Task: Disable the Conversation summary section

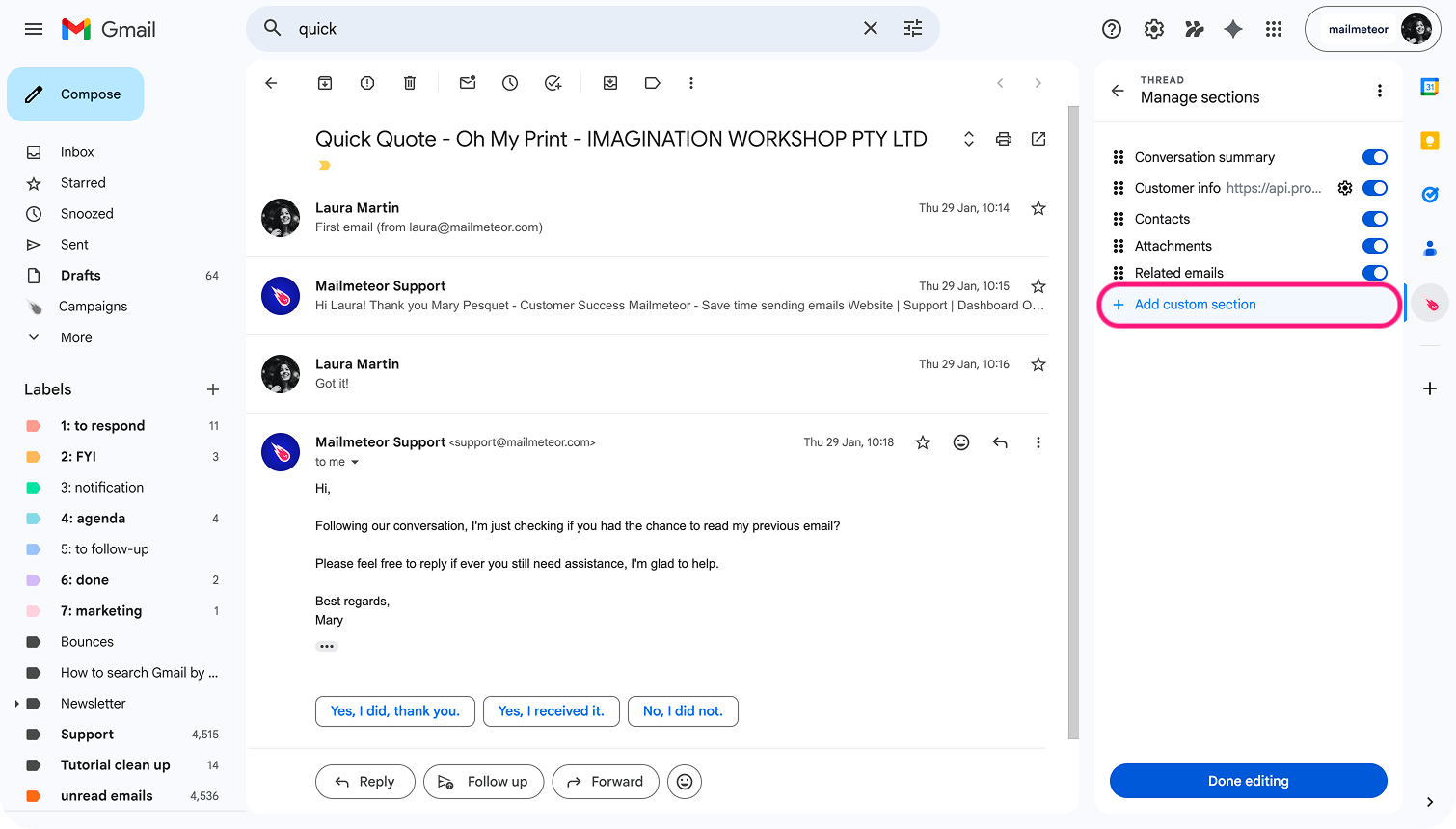Action: point(1374,156)
